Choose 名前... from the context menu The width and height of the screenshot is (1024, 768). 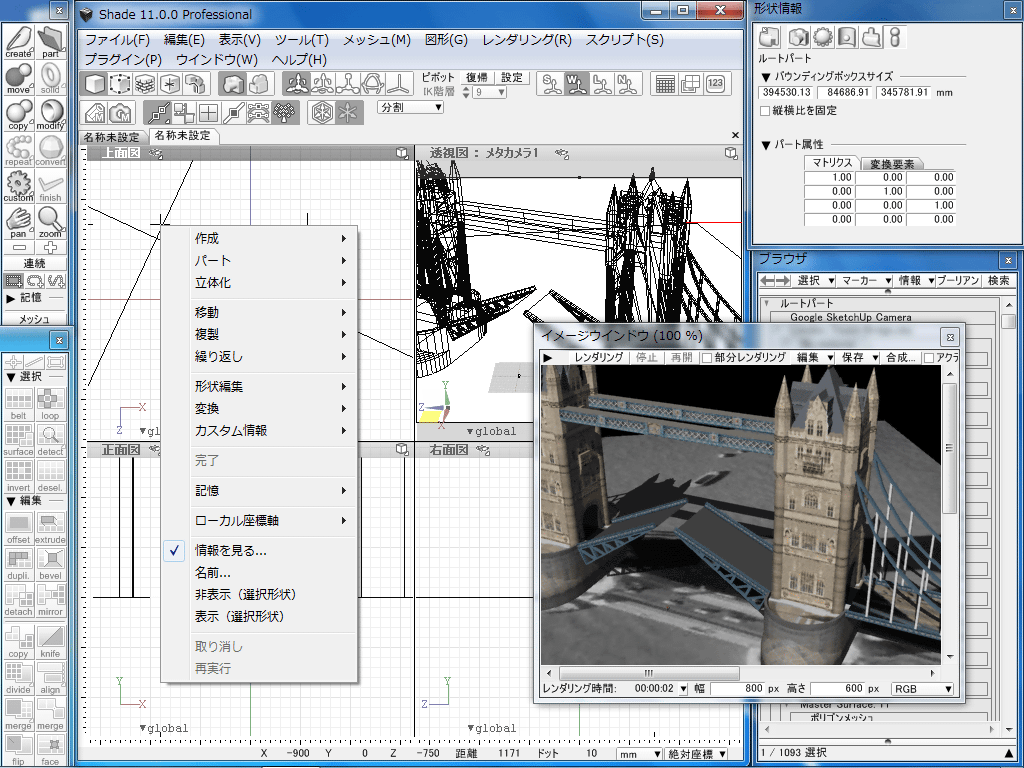pyautogui.click(x=259, y=573)
